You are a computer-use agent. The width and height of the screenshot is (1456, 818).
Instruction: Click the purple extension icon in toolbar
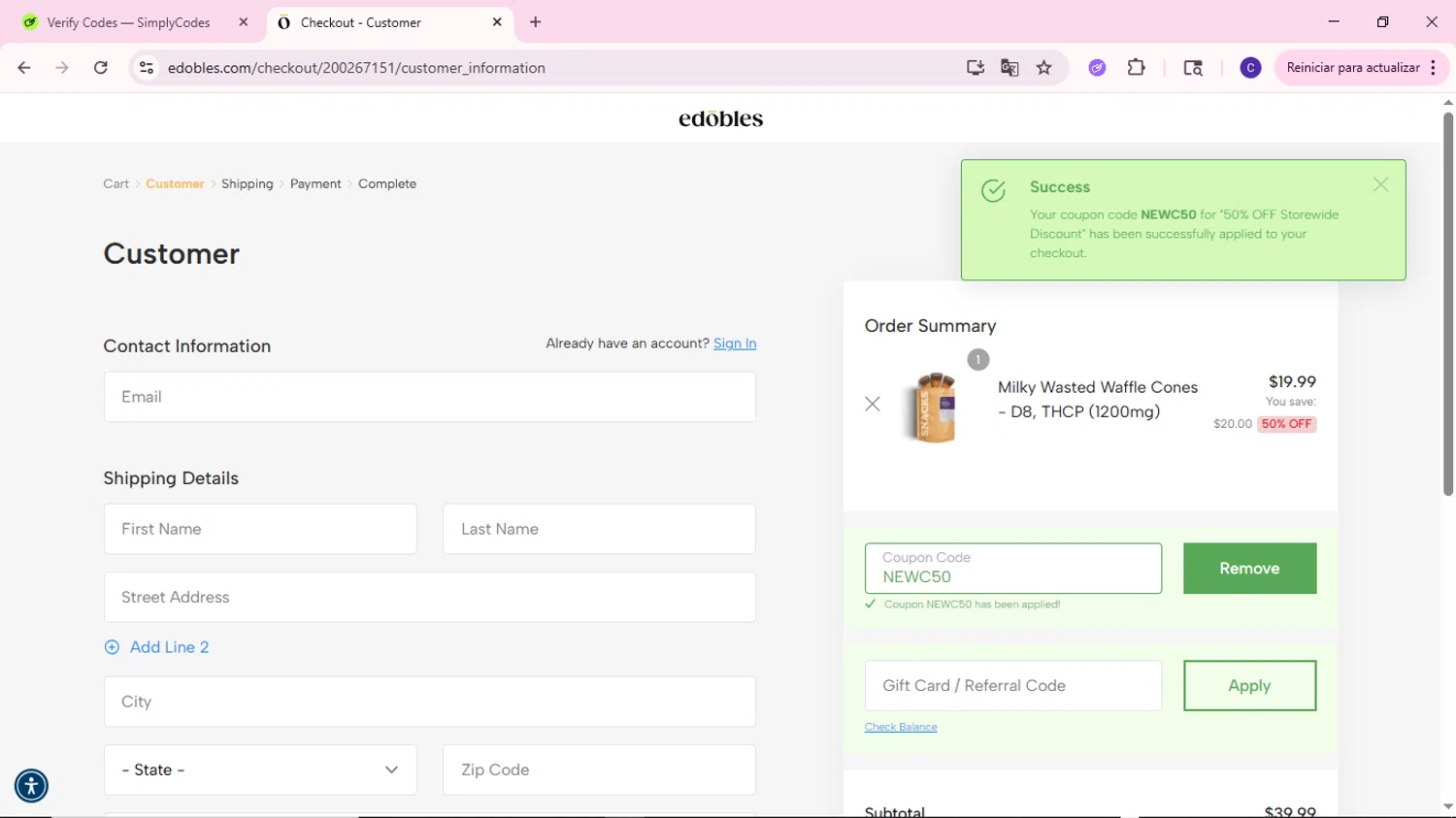point(1098,68)
